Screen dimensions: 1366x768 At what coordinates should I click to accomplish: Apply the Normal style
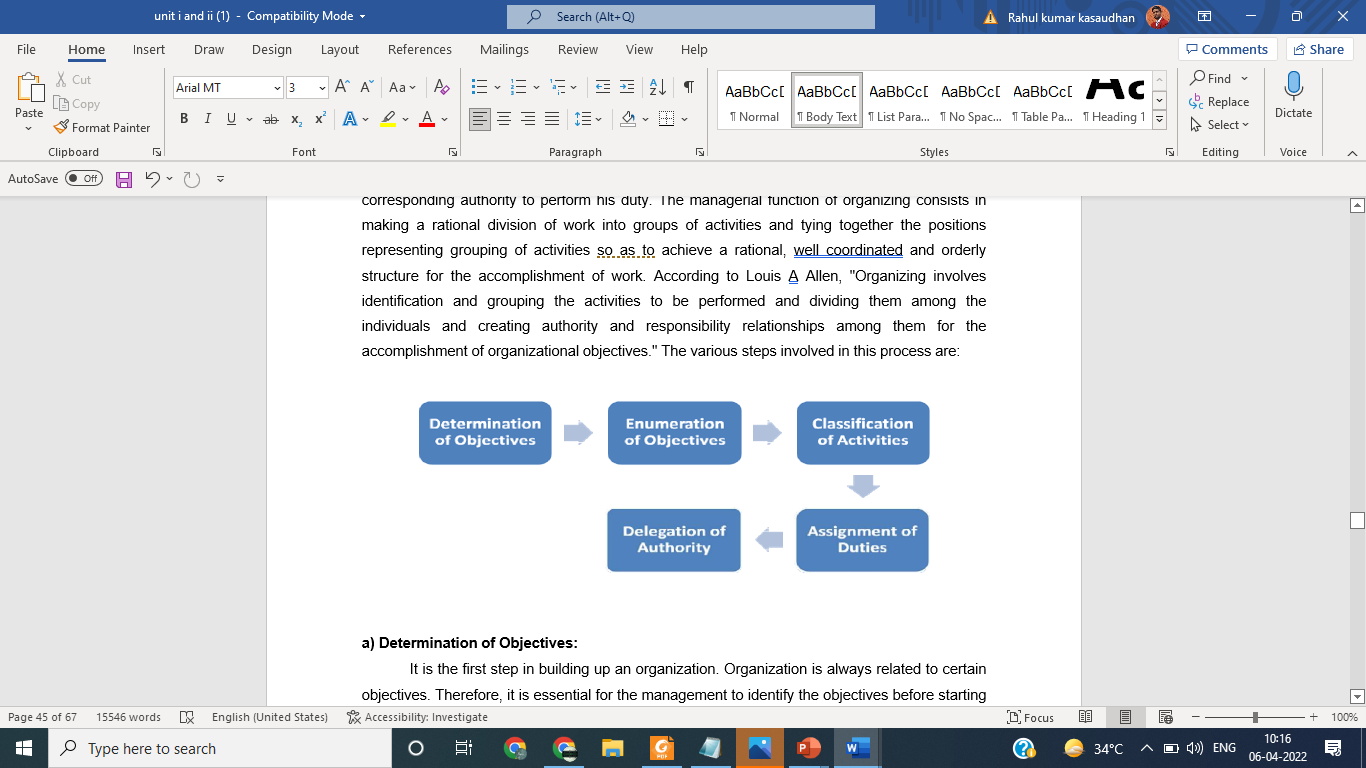(754, 101)
